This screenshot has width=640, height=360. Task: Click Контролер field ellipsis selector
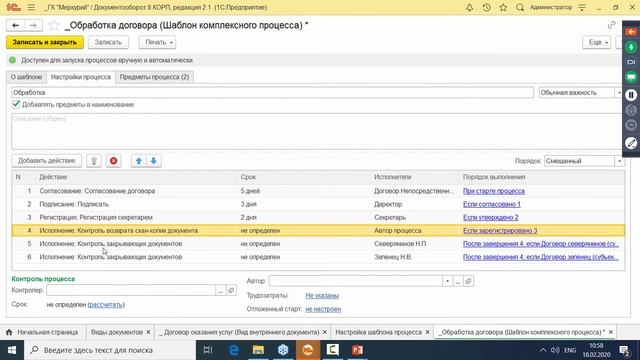[x=220, y=290]
